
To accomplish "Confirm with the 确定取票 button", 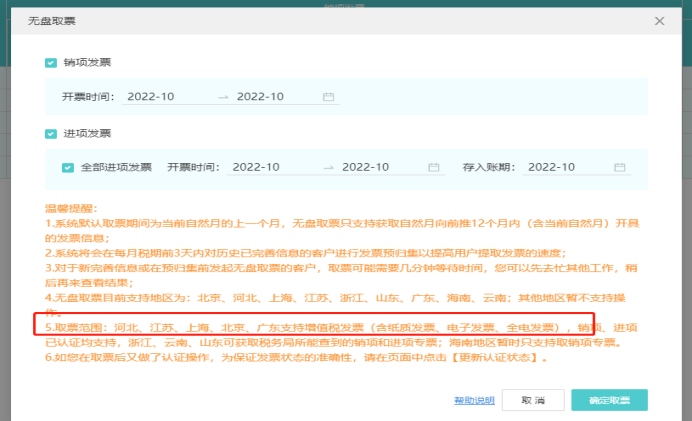I will click(609, 400).
